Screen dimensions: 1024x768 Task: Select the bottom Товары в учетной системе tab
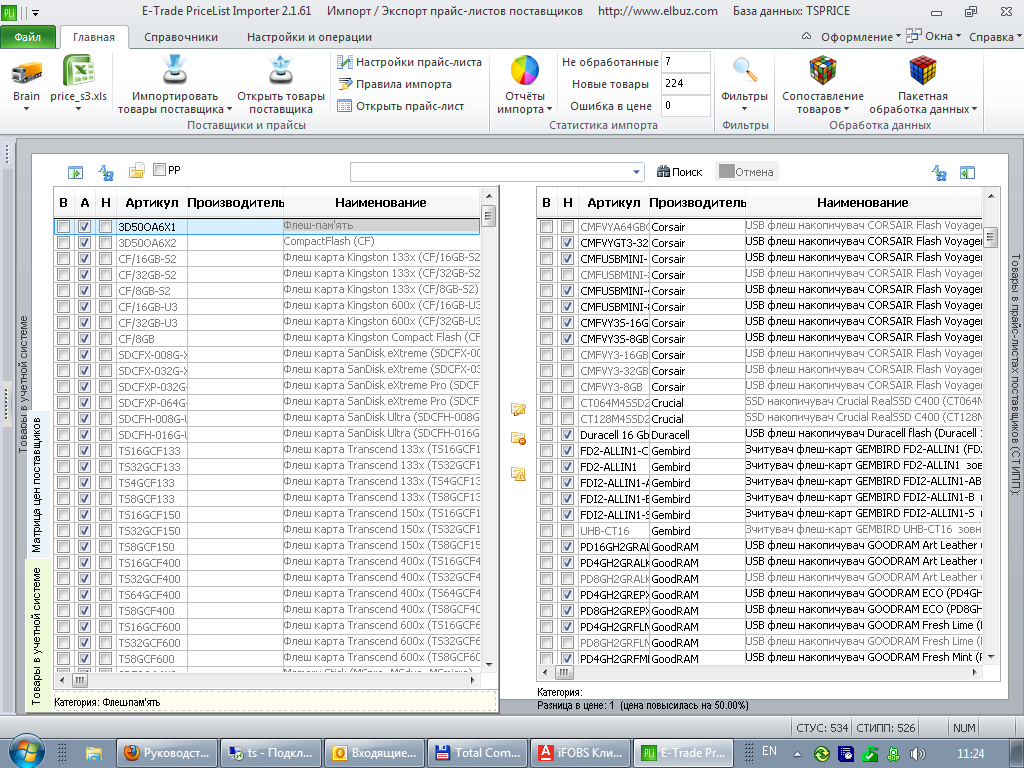coord(37,636)
